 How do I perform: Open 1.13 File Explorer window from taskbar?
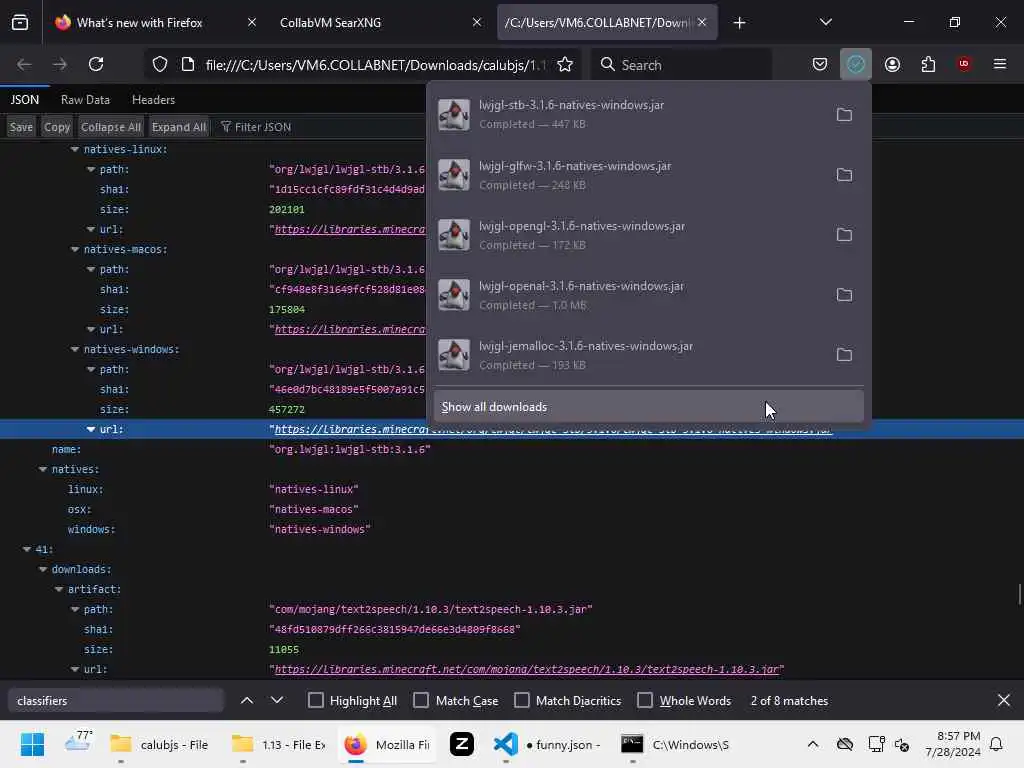coord(280,744)
